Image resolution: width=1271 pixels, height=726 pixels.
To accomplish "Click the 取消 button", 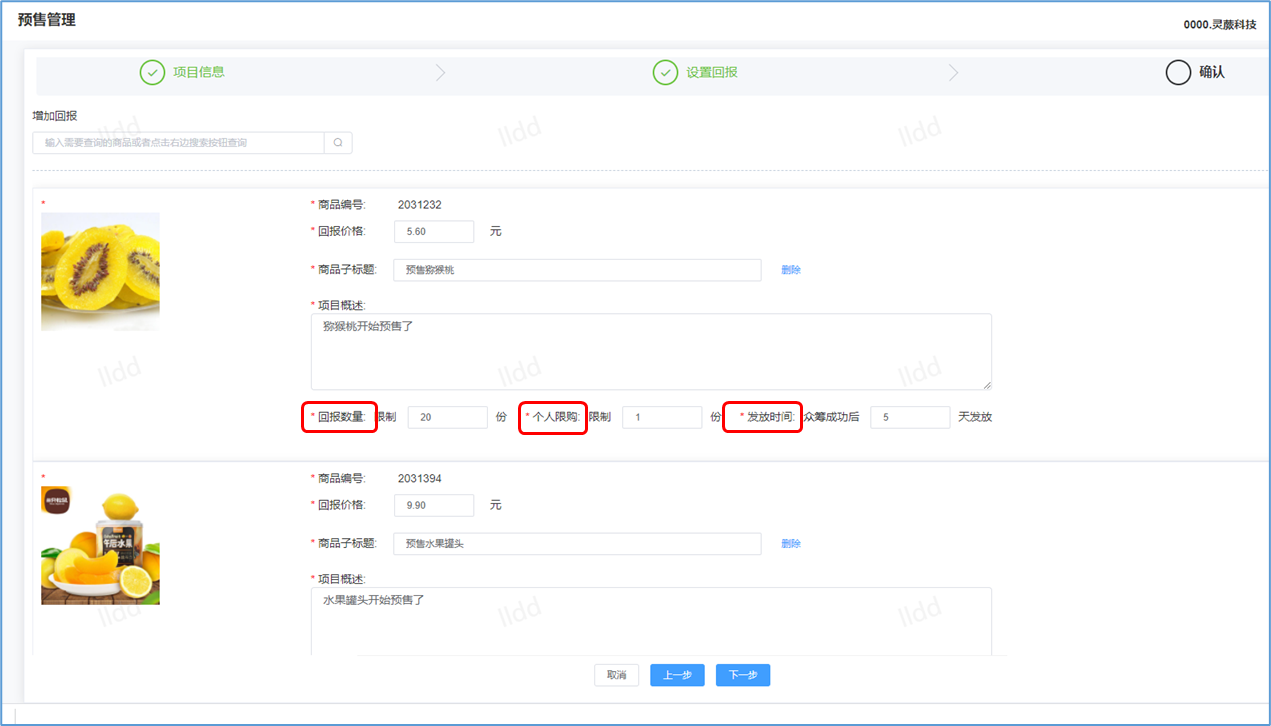I will (x=616, y=675).
